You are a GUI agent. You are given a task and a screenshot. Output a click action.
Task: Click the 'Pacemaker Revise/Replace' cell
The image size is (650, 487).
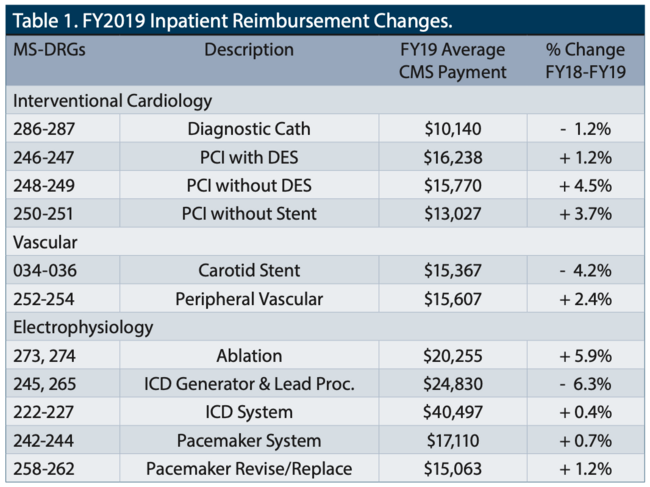pos(249,469)
